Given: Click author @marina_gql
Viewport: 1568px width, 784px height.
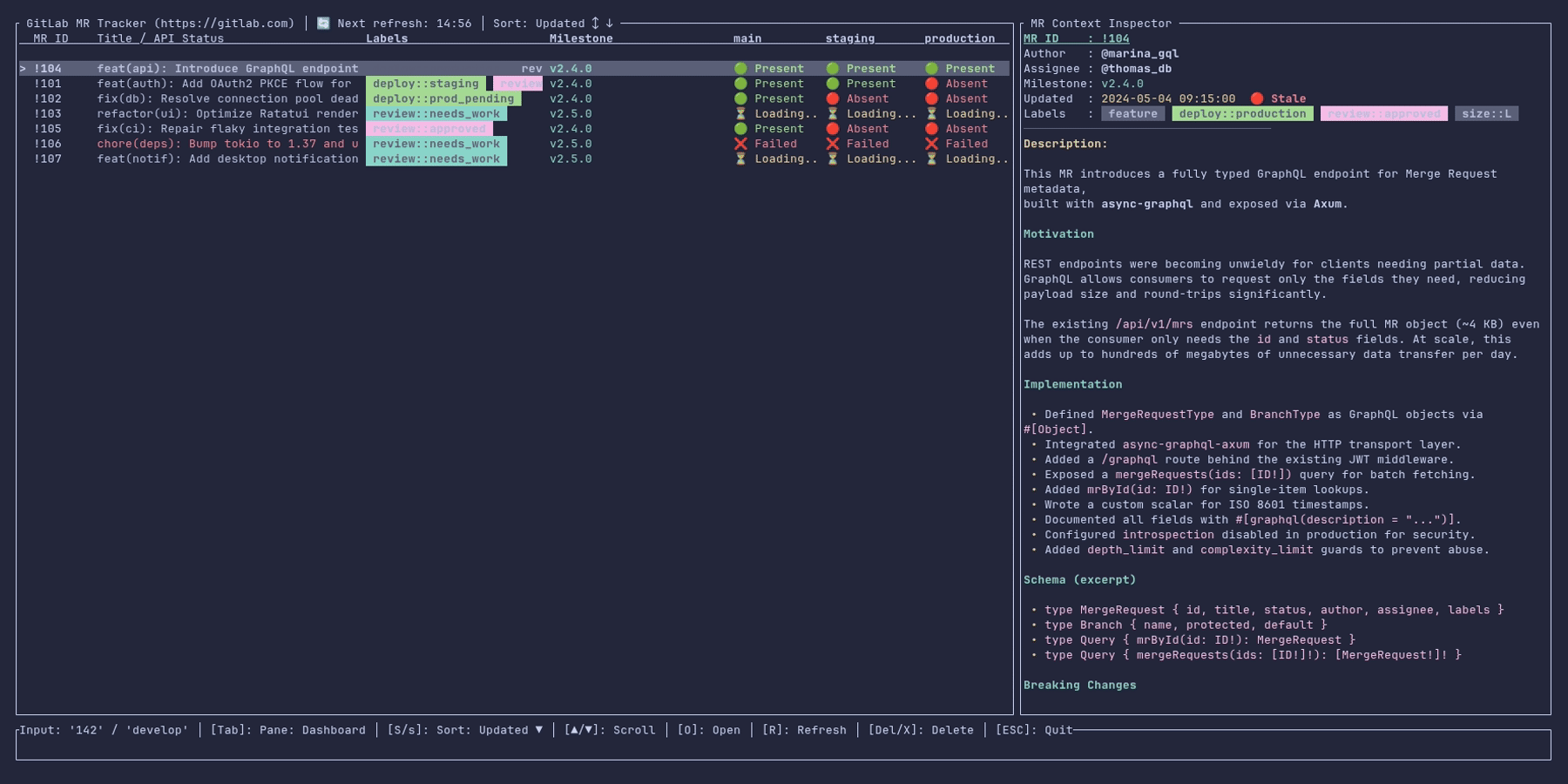Looking at the screenshot, I should 1139,54.
